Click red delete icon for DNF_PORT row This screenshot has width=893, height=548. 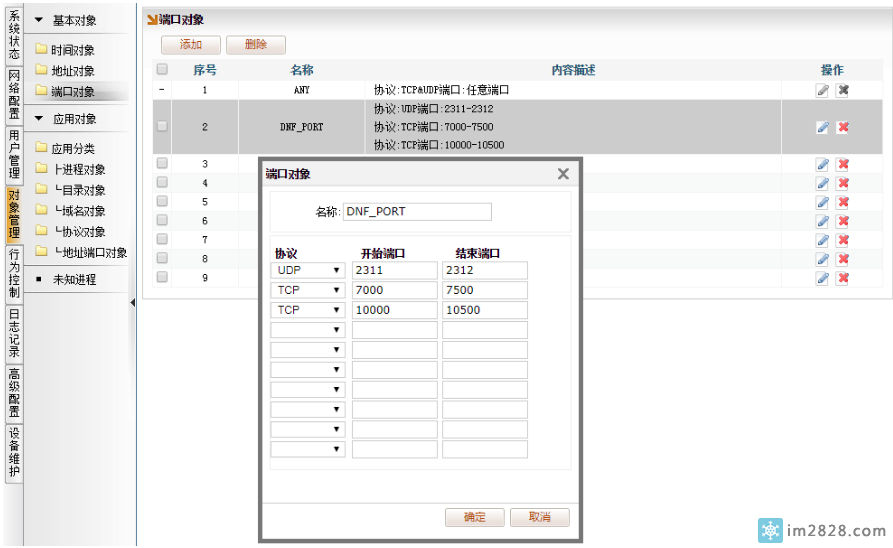843,127
